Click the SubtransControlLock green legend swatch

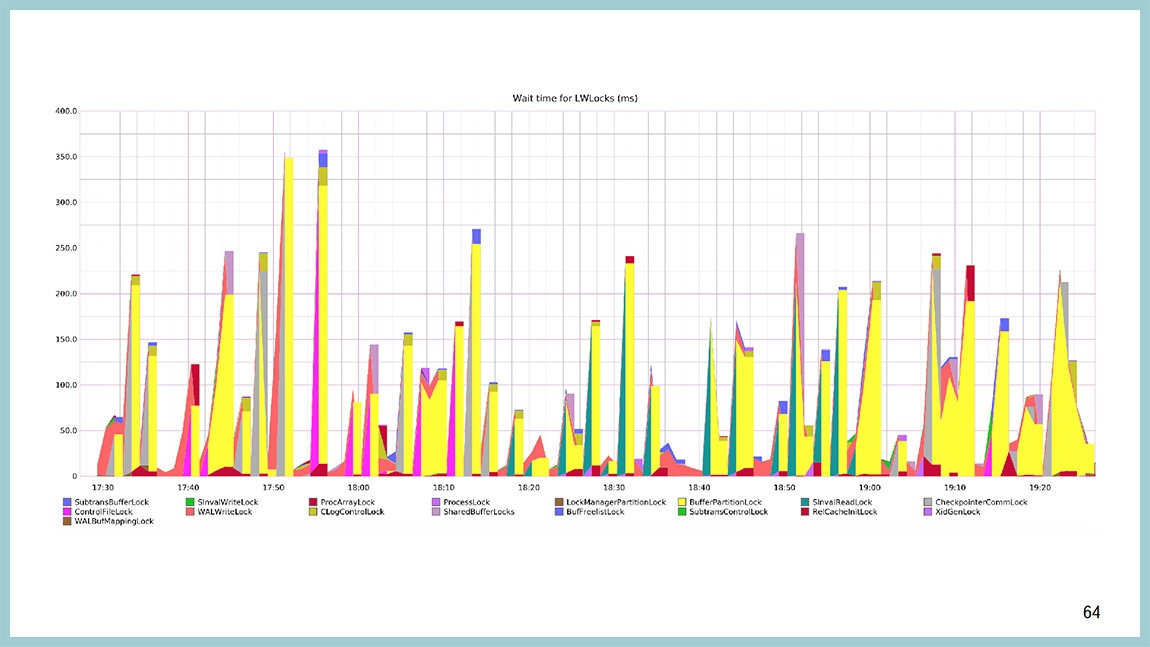pos(682,512)
